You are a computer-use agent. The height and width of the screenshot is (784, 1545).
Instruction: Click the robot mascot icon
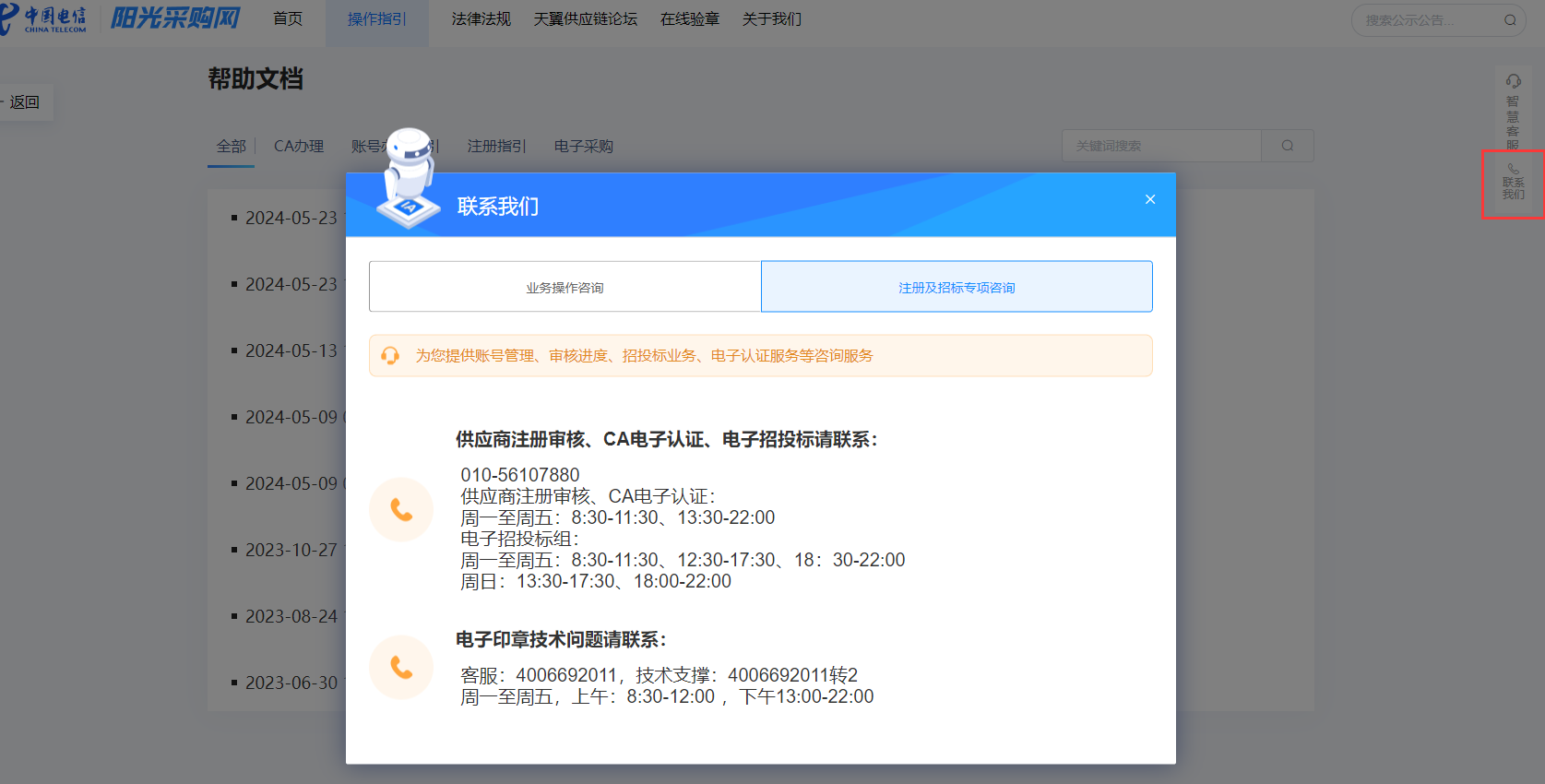click(409, 177)
